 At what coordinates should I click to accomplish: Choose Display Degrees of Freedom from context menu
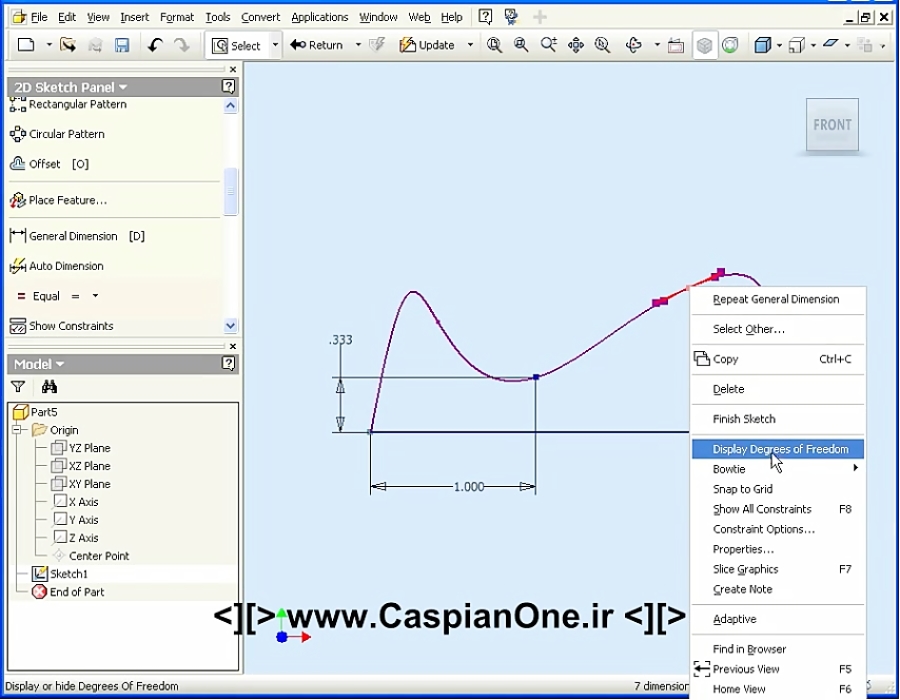point(776,448)
